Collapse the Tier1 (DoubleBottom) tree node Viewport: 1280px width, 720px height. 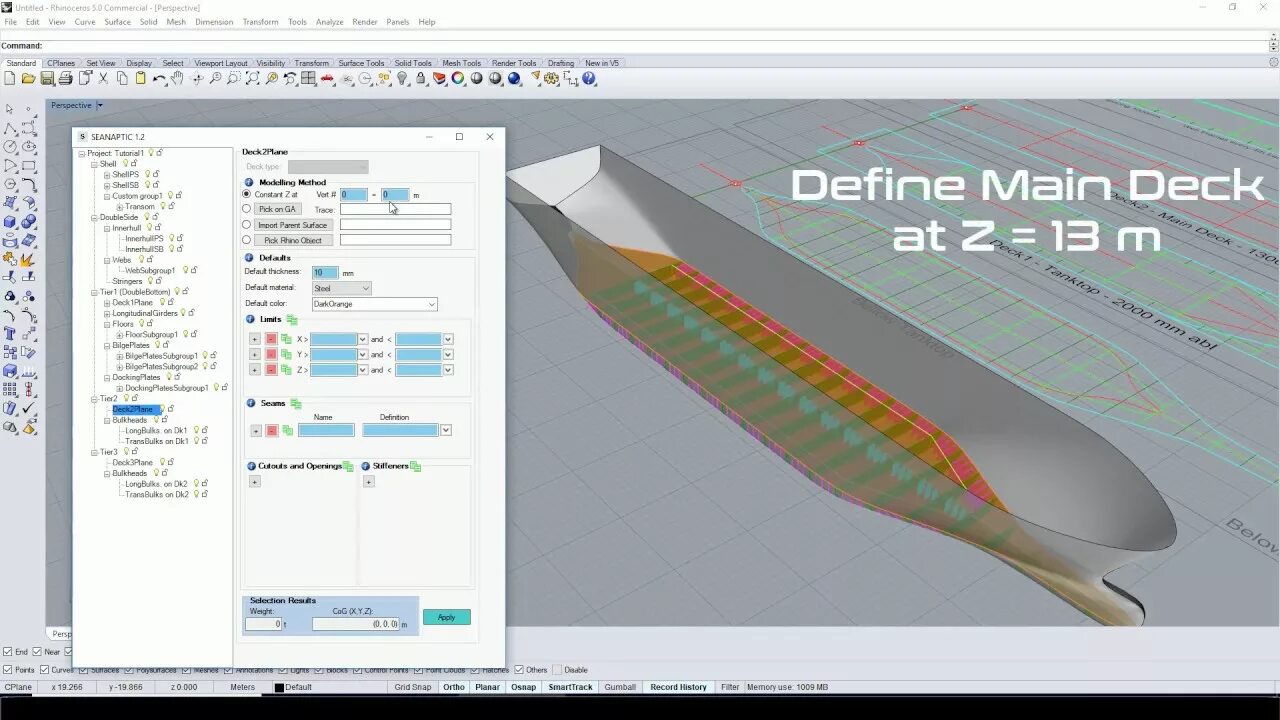click(x=94, y=292)
